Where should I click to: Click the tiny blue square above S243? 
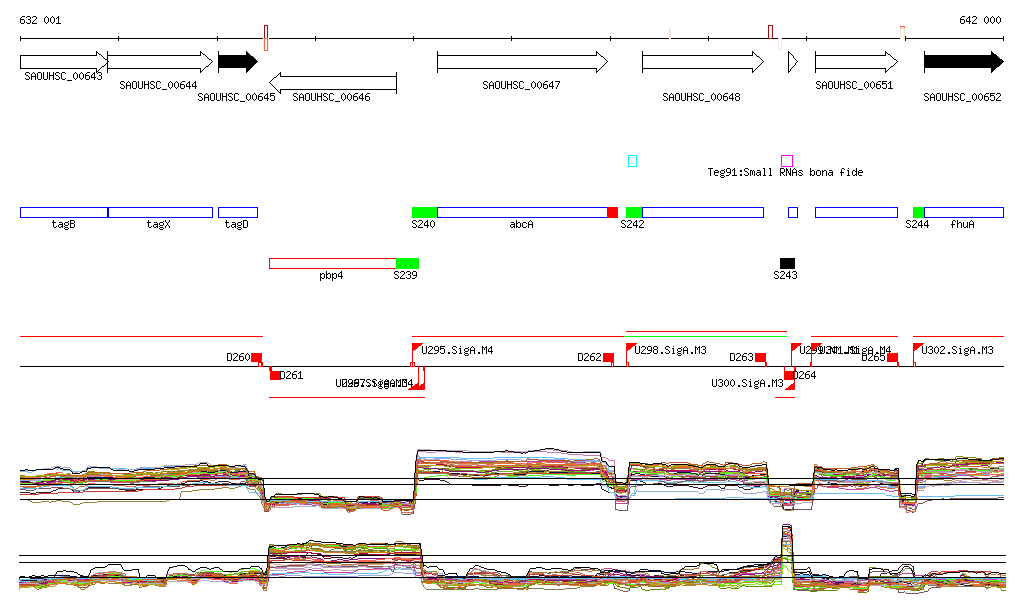793,212
